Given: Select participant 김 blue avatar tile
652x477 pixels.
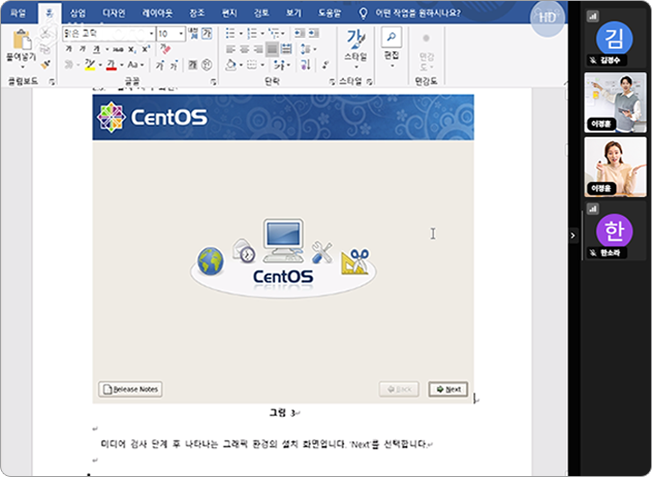Looking at the screenshot, I should pos(615,38).
